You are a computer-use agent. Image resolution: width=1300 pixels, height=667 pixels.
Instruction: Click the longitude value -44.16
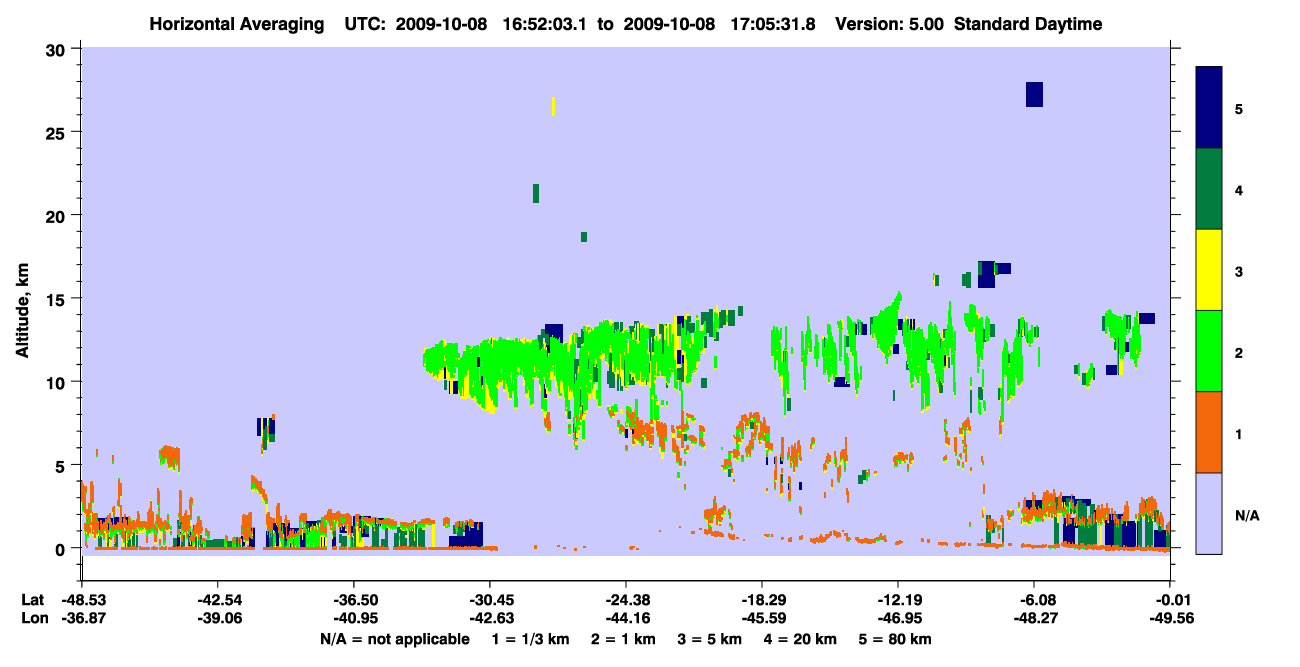click(x=625, y=619)
